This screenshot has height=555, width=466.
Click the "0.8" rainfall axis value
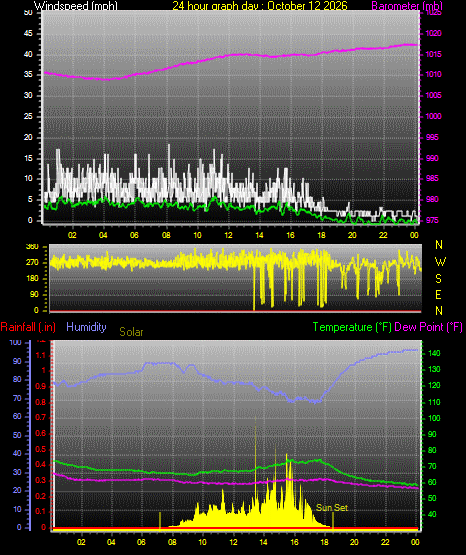[41, 402]
